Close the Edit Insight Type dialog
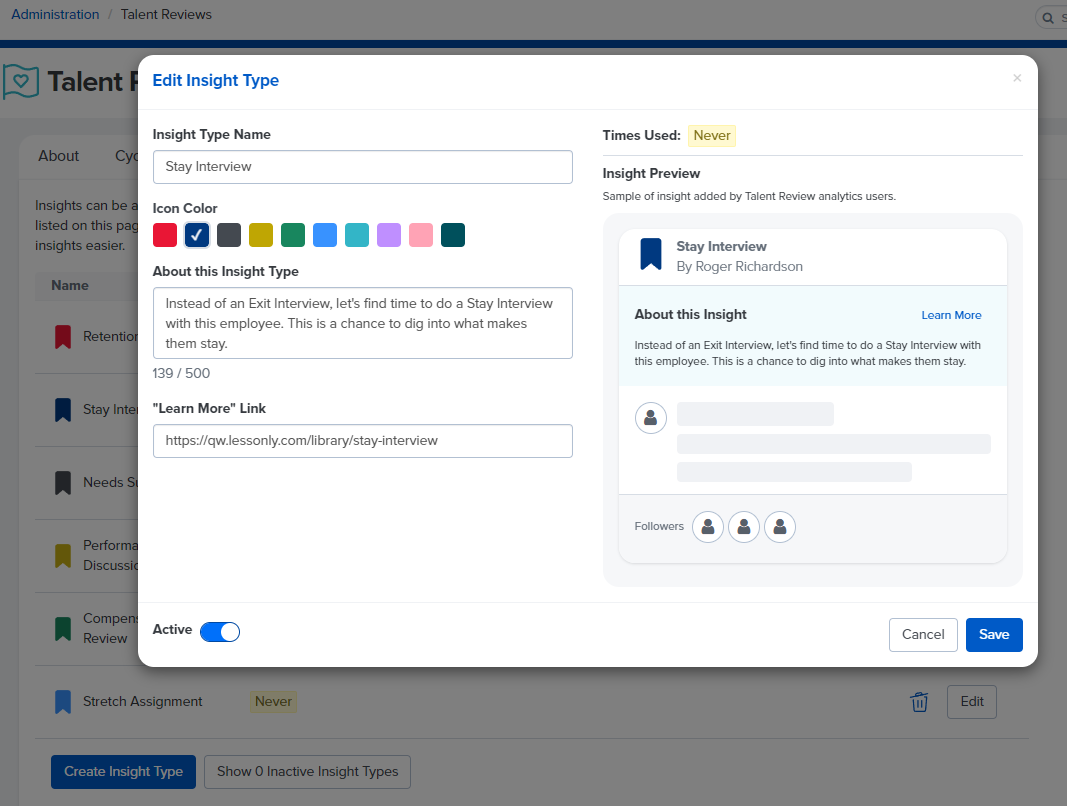This screenshot has width=1067, height=806. point(1017,78)
